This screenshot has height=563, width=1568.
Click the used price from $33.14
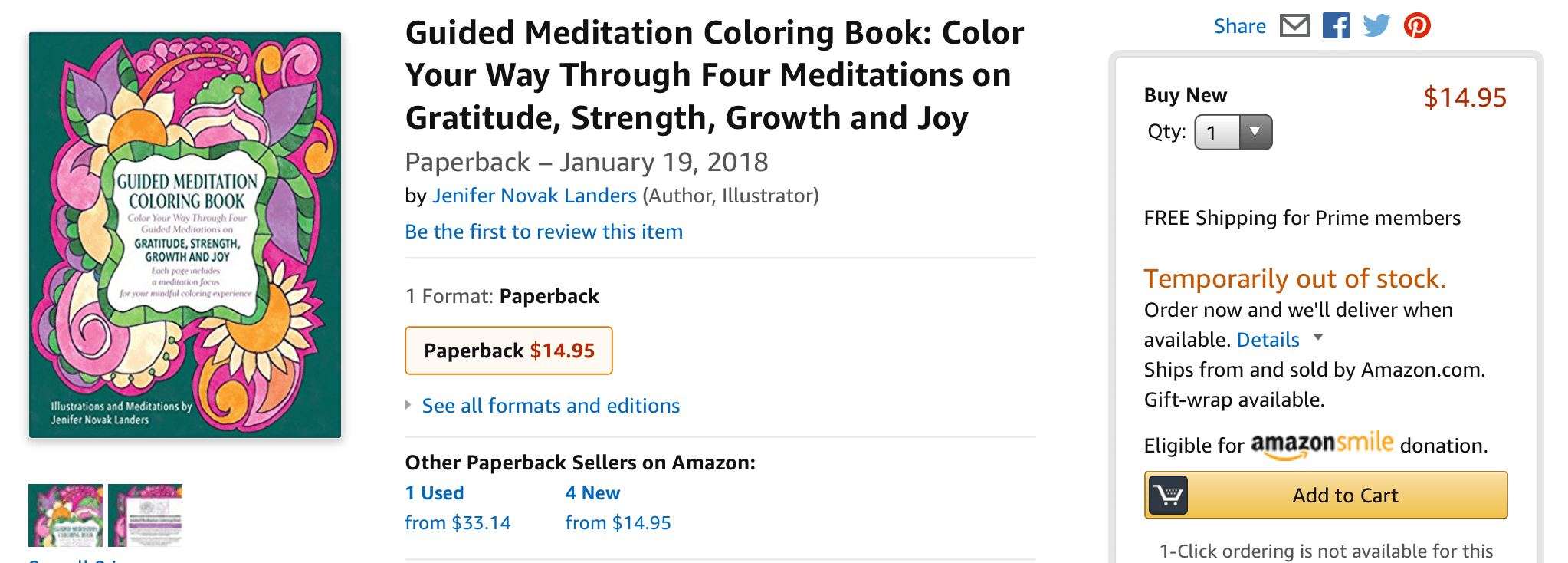coord(458,523)
